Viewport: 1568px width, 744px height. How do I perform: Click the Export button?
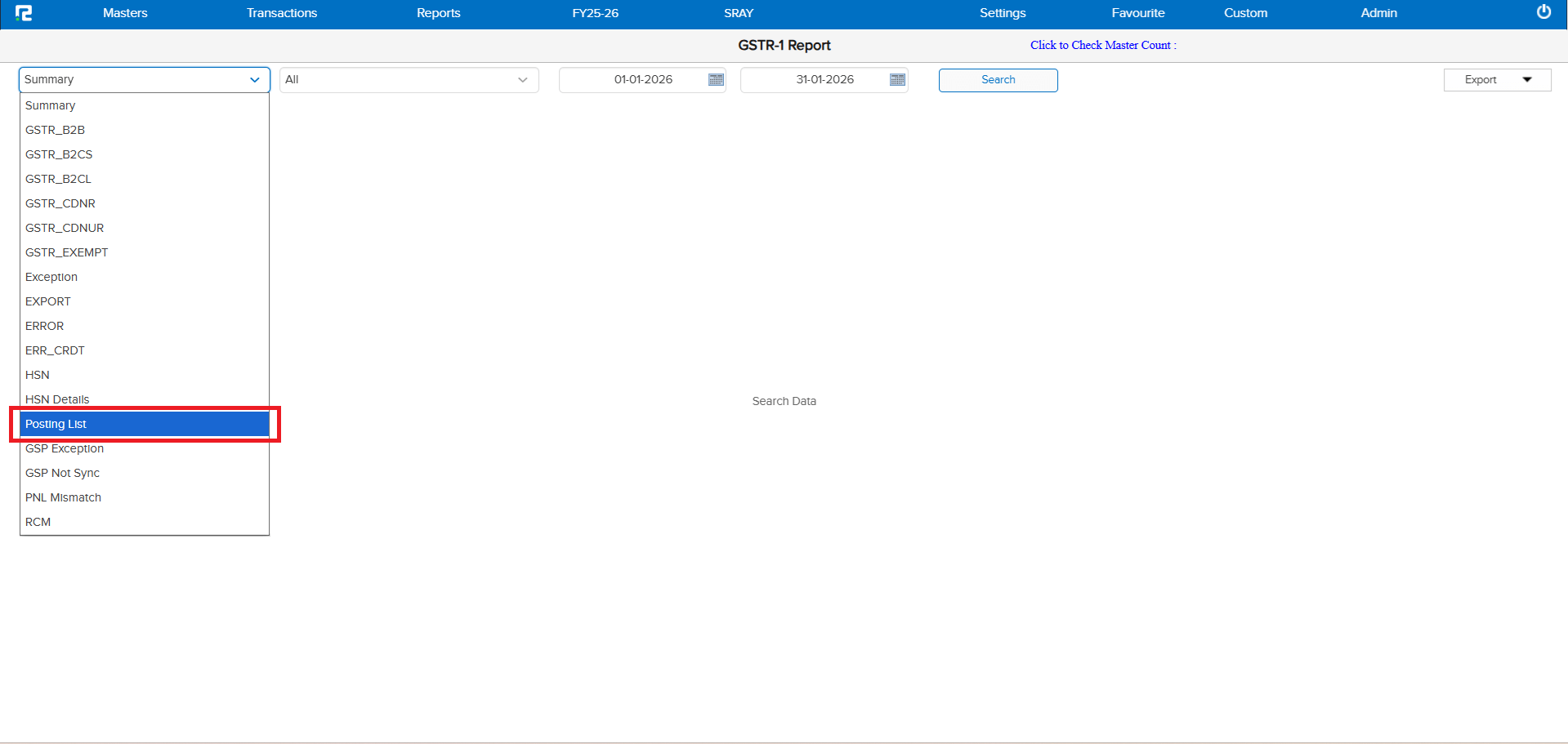[x=1480, y=79]
